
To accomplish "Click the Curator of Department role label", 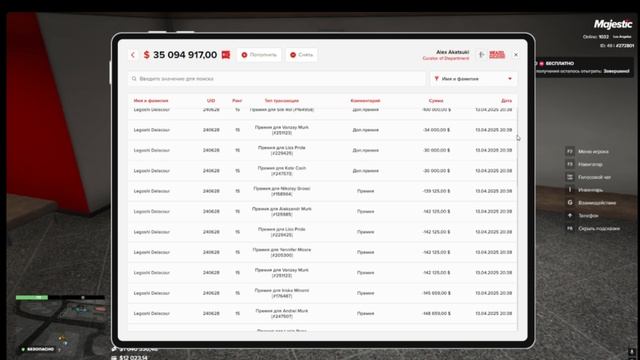I will [x=446, y=58].
